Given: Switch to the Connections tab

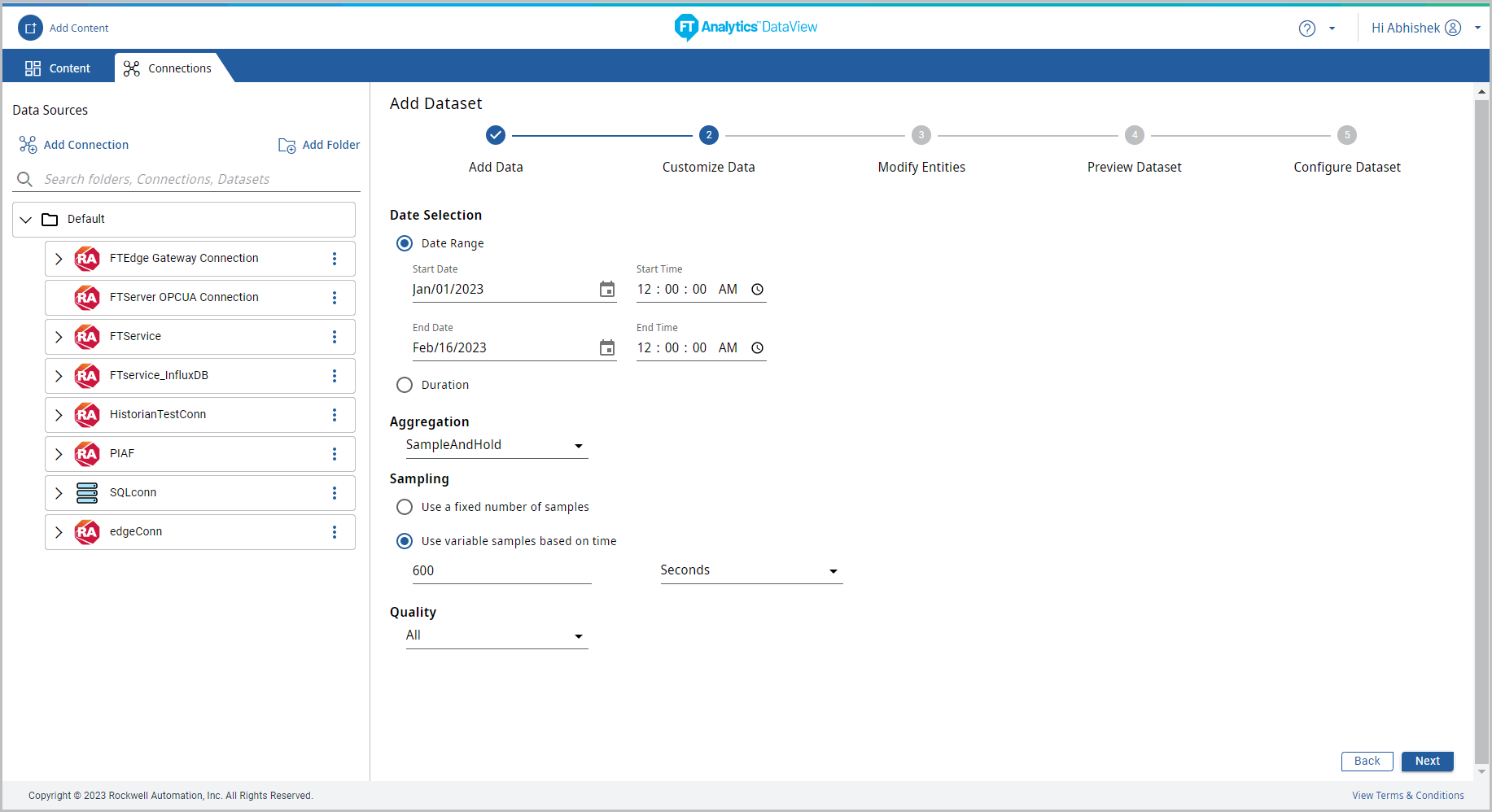Looking at the screenshot, I should (x=168, y=68).
